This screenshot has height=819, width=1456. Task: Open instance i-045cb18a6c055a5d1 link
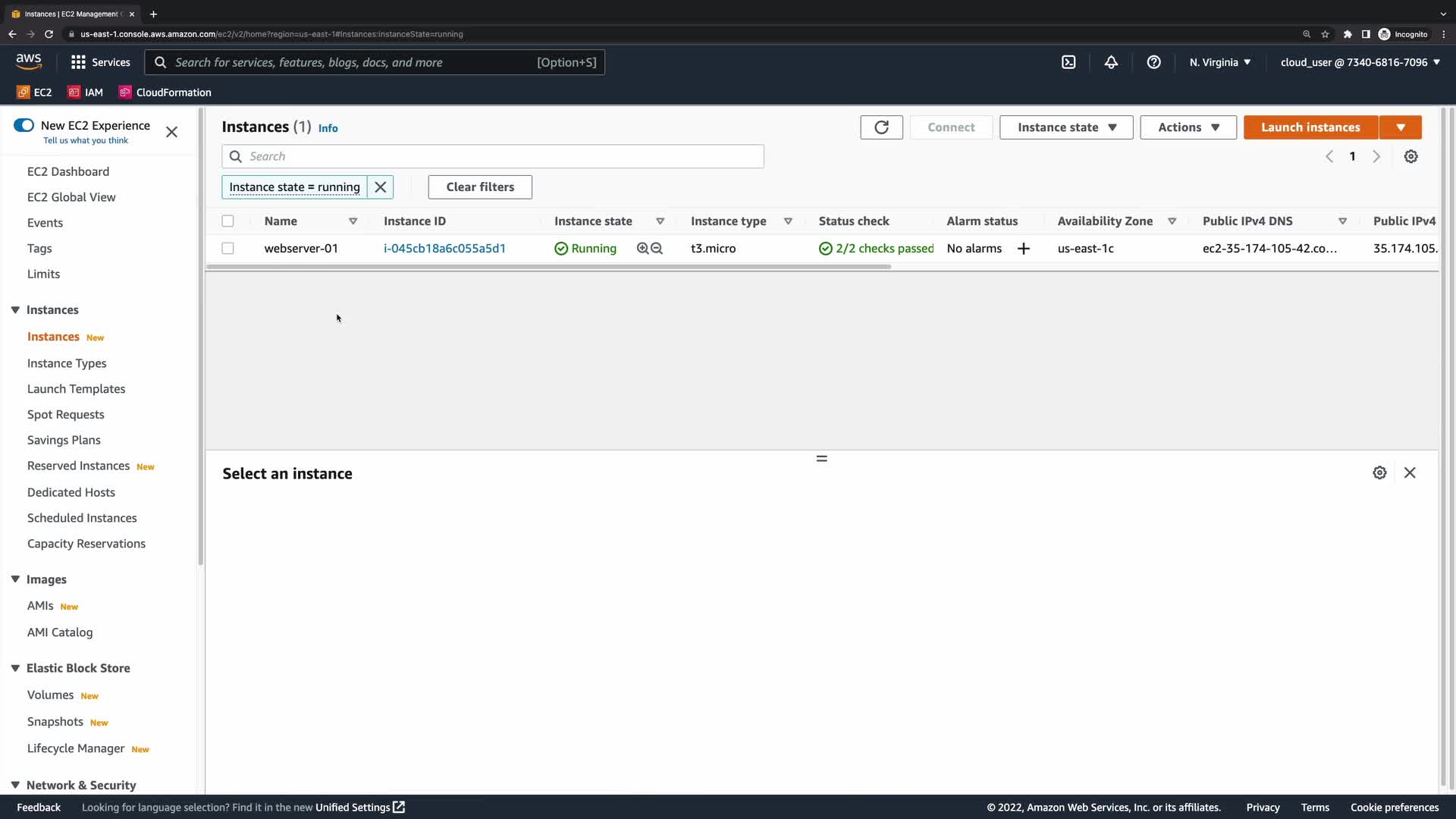click(444, 249)
